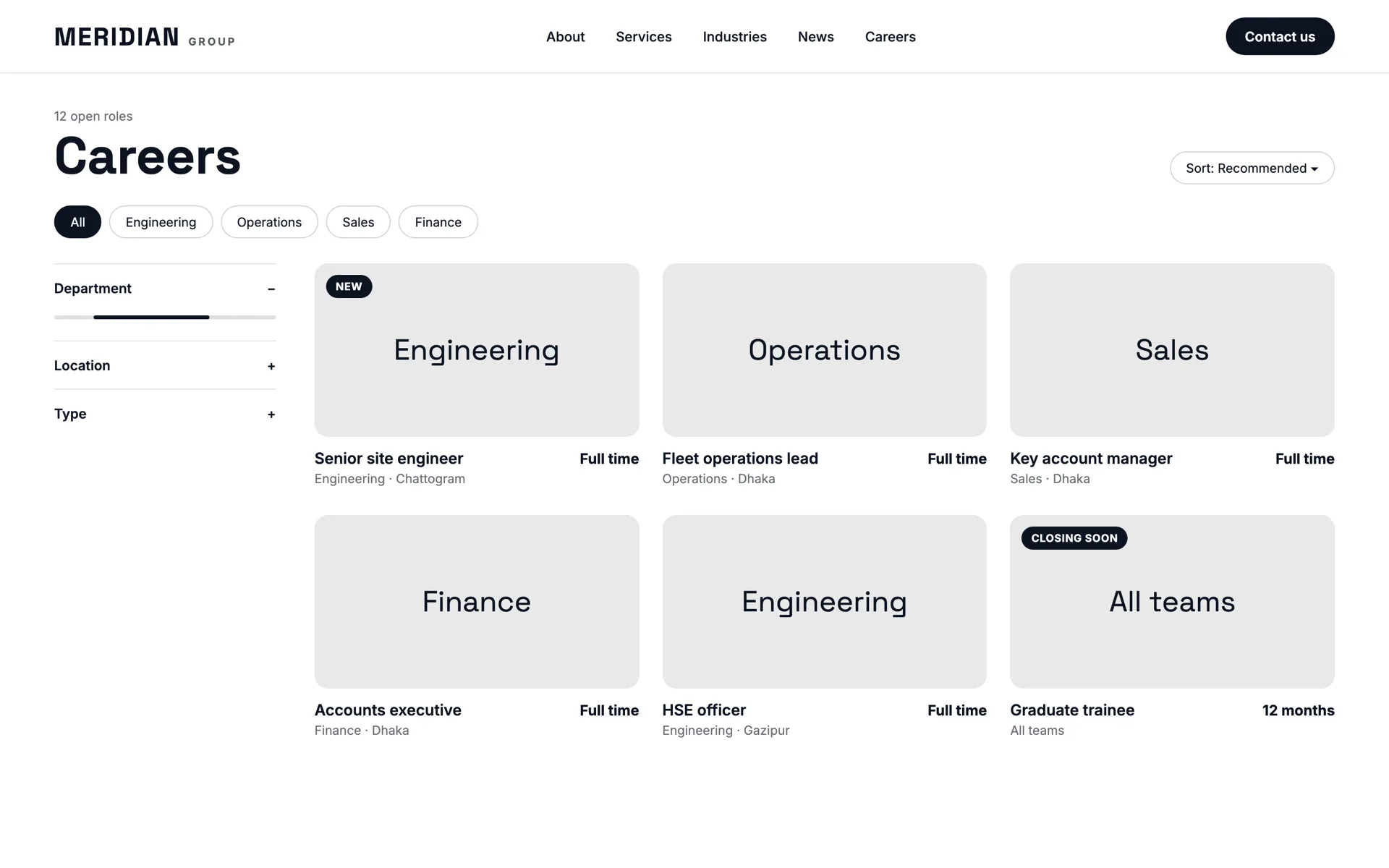Select the All filter chip
This screenshot has width=1389, height=868.
pyautogui.click(x=77, y=222)
